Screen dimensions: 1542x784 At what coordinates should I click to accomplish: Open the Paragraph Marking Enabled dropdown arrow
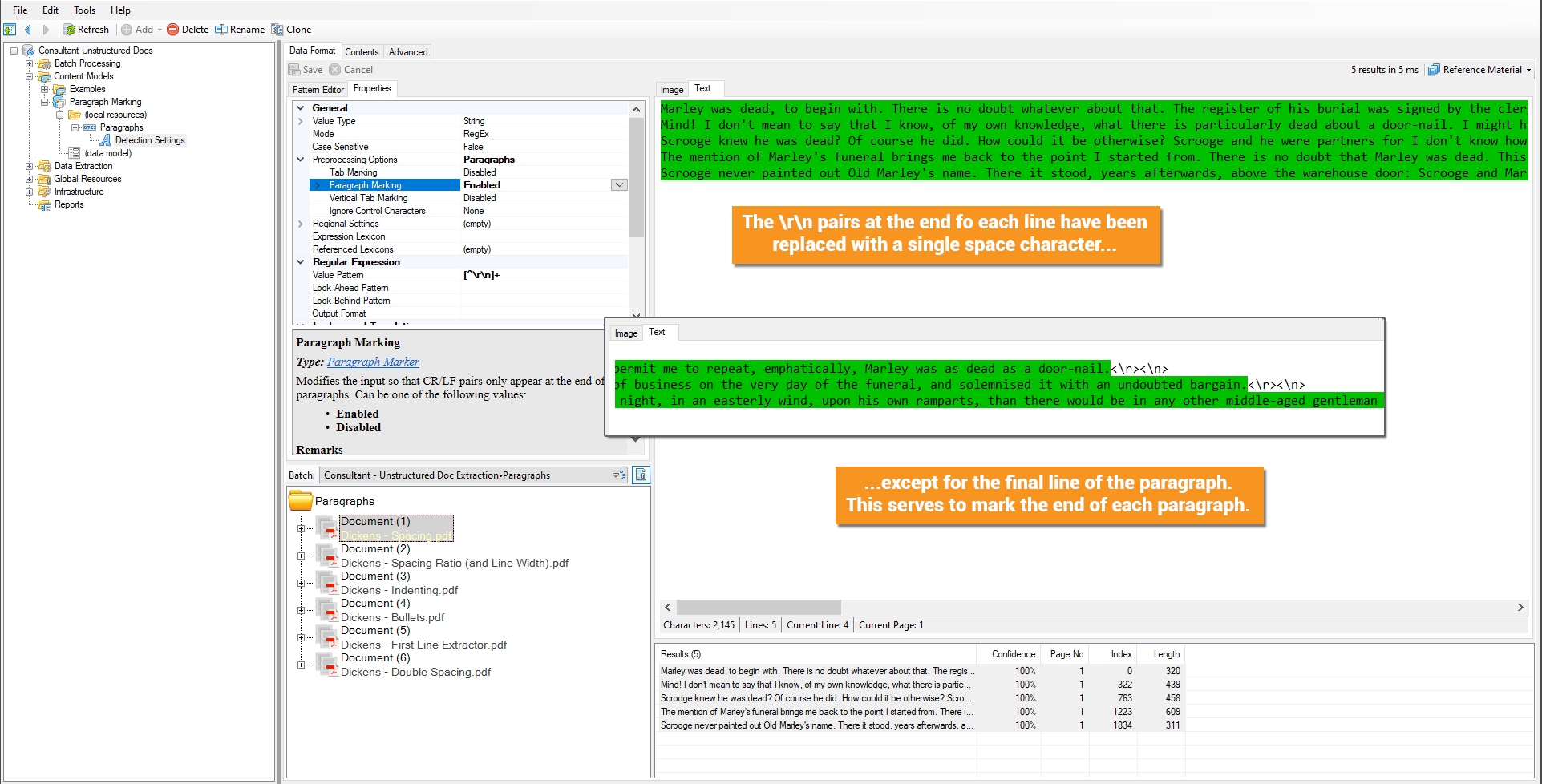(x=619, y=185)
